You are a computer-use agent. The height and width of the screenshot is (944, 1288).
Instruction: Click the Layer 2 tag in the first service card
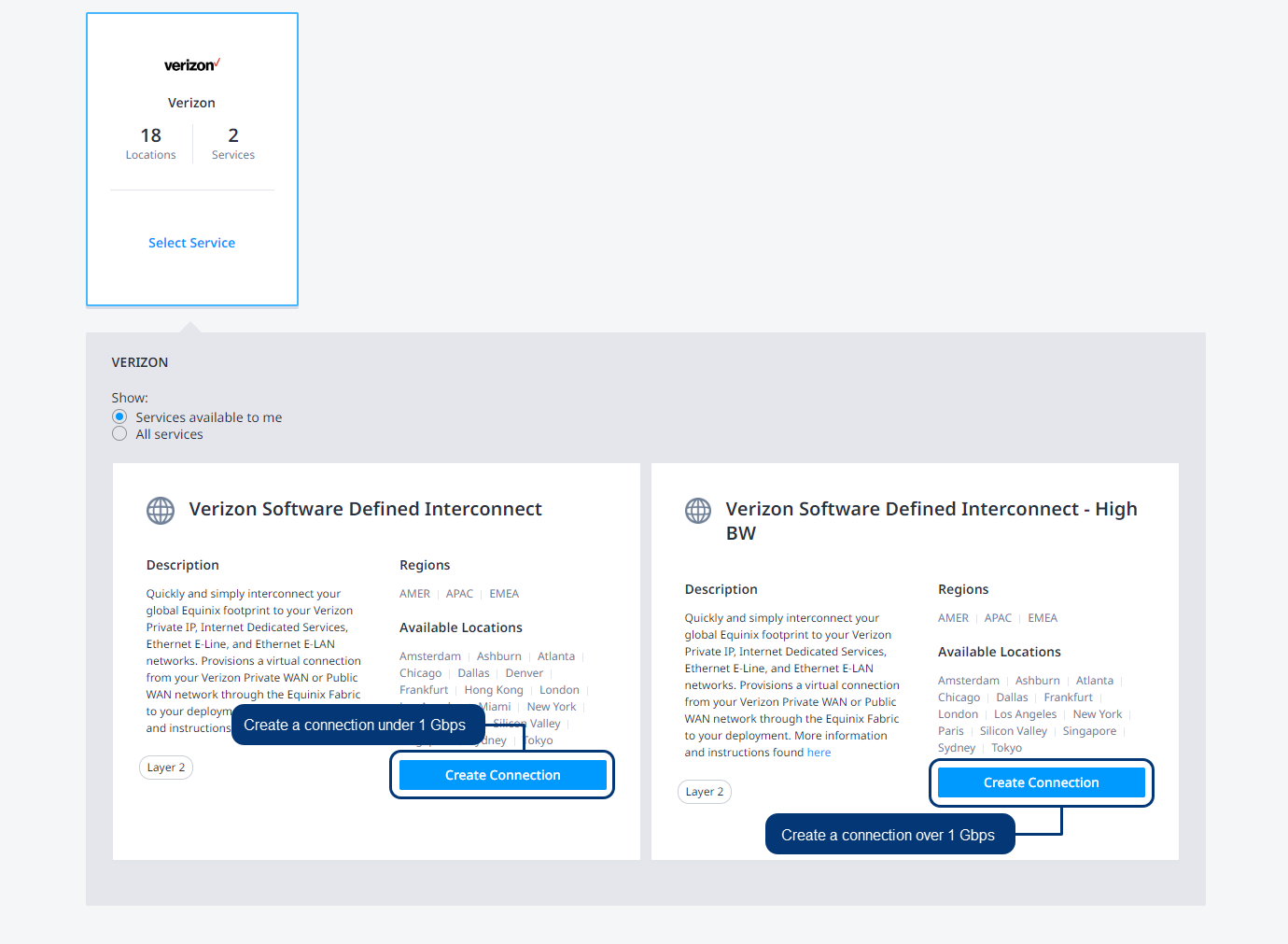166,768
